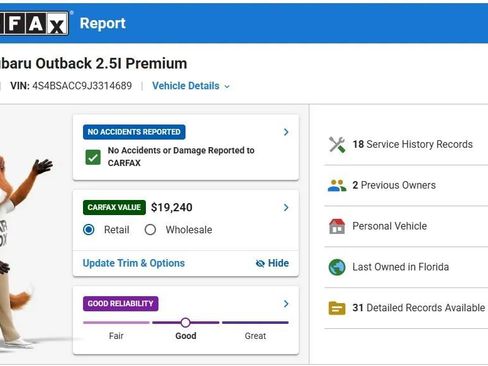The image size is (488, 366).
Task: Click the VIN number 4S4BSACC9J3314689
Action: point(82,86)
